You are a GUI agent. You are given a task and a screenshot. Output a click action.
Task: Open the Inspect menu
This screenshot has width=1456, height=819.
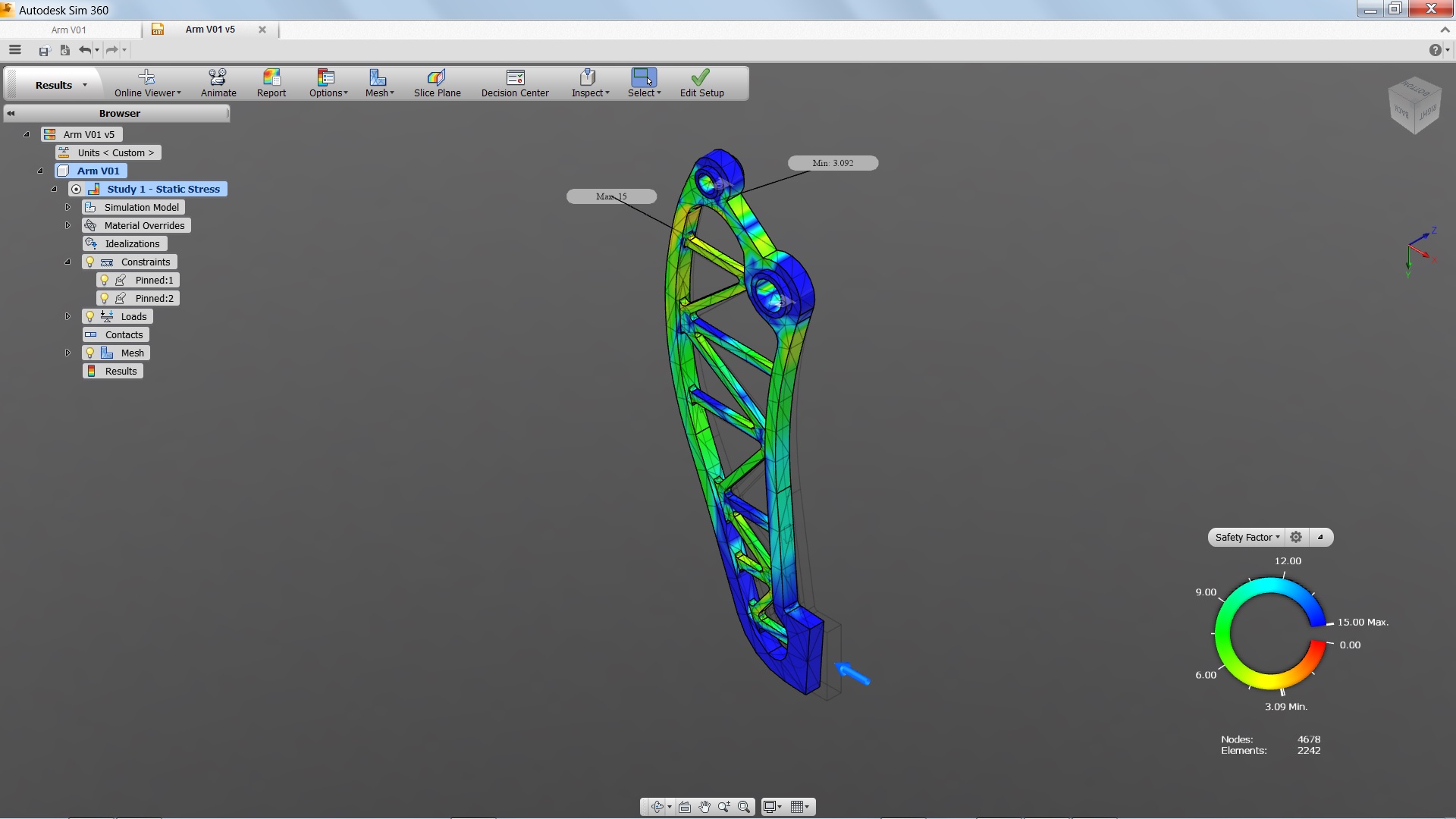pos(590,83)
